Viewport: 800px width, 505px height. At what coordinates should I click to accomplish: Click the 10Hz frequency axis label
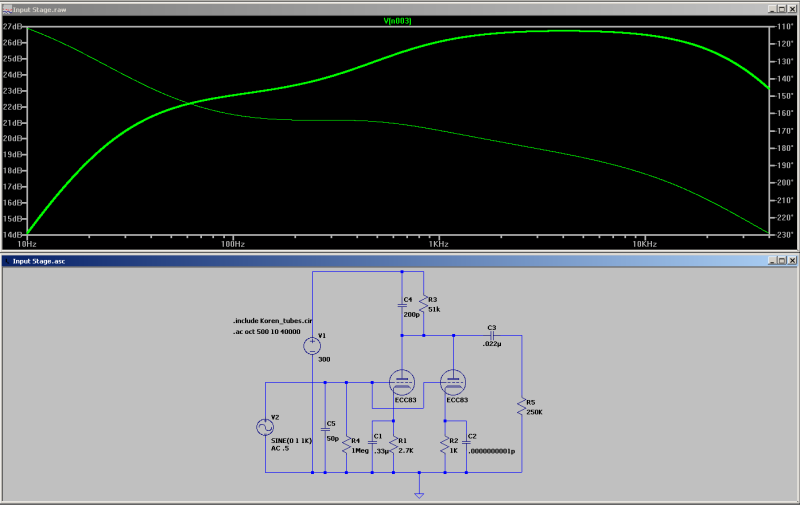[27, 244]
